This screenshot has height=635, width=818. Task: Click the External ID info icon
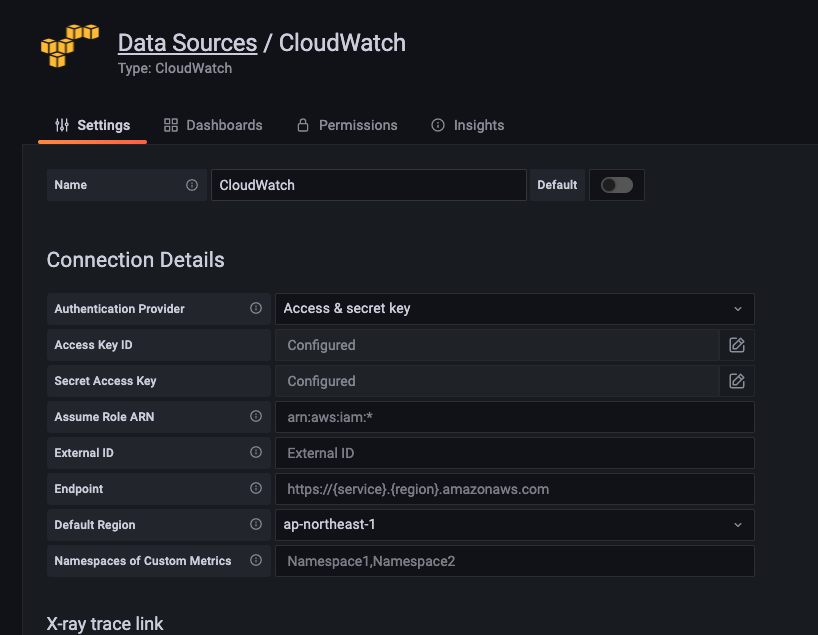click(x=256, y=453)
